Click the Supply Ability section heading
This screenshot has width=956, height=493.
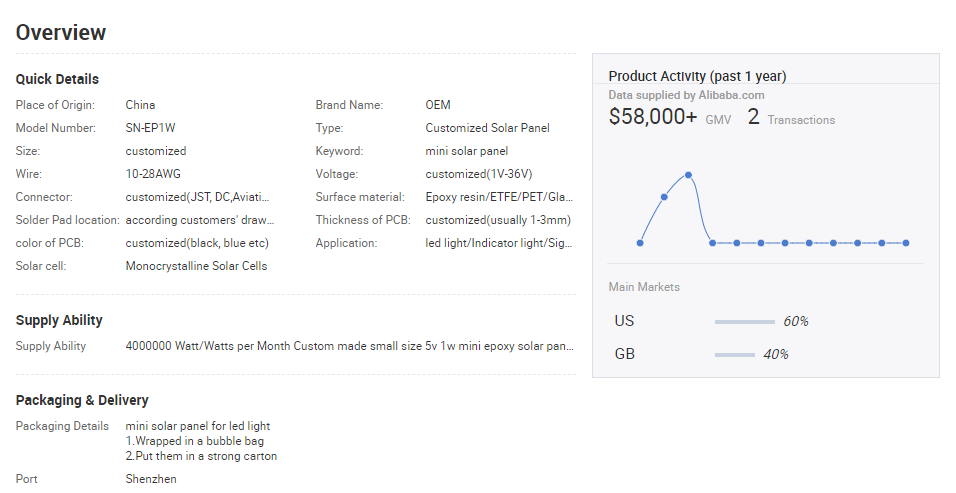point(59,320)
